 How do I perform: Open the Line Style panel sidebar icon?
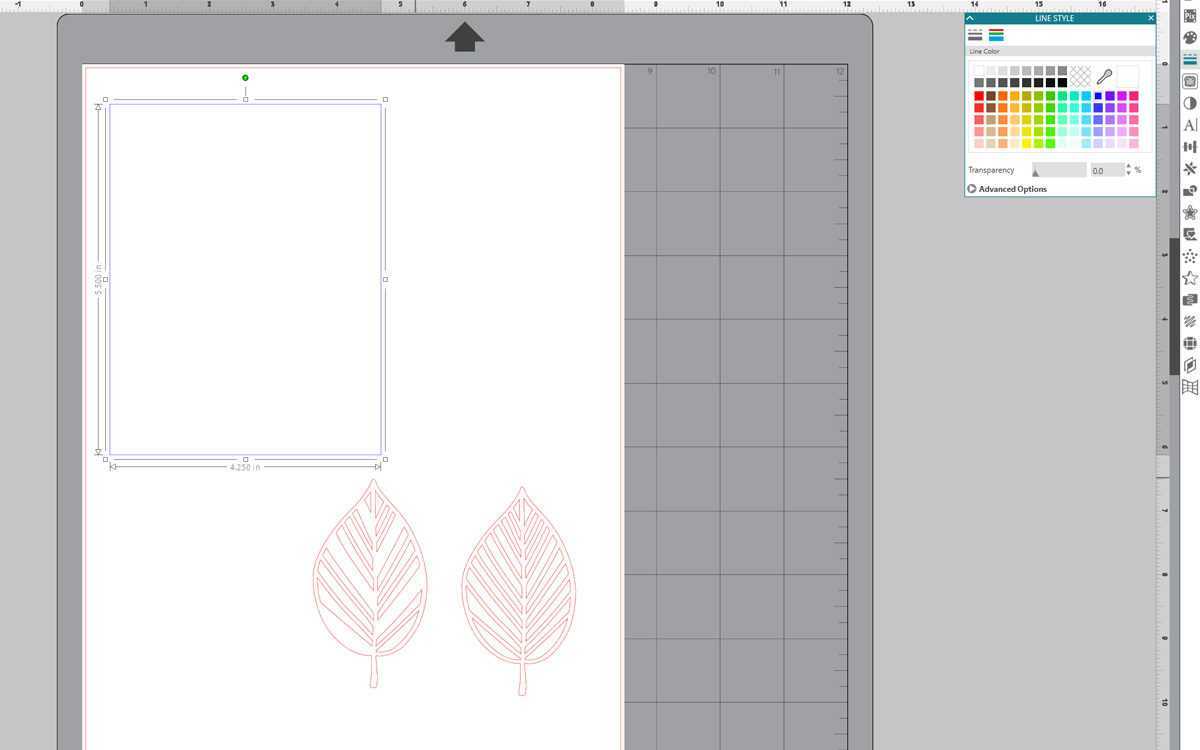point(1190,60)
